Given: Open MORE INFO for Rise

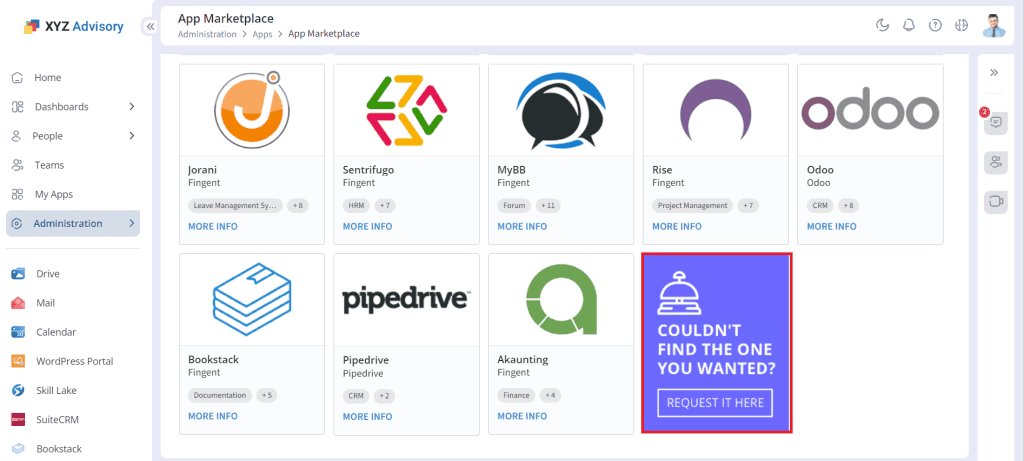Looking at the screenshot, I should pos(677,227).
